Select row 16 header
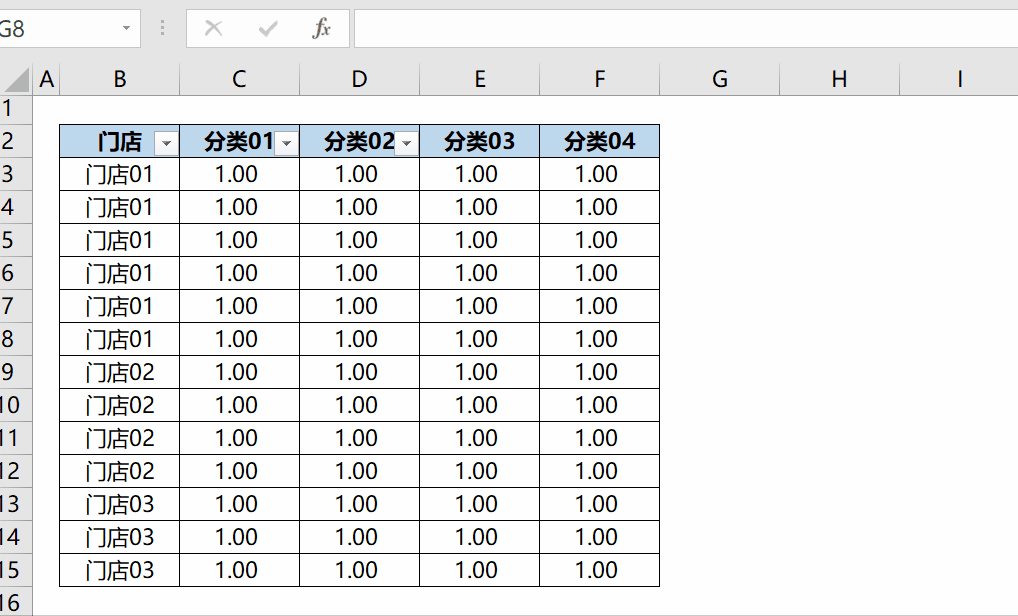The height and width of the screenshot is (616, 1018). pyautogui.click(x=16, y=602)
